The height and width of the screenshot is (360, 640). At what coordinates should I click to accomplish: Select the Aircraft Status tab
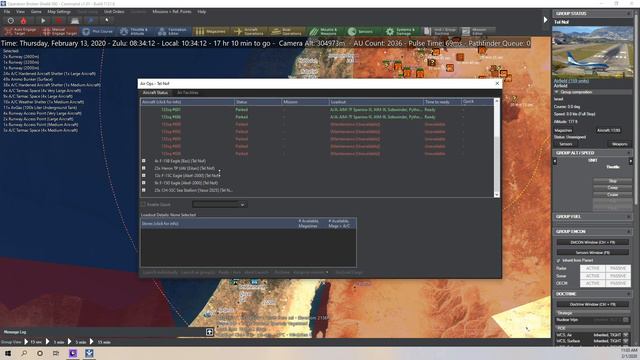pos(155,93)
